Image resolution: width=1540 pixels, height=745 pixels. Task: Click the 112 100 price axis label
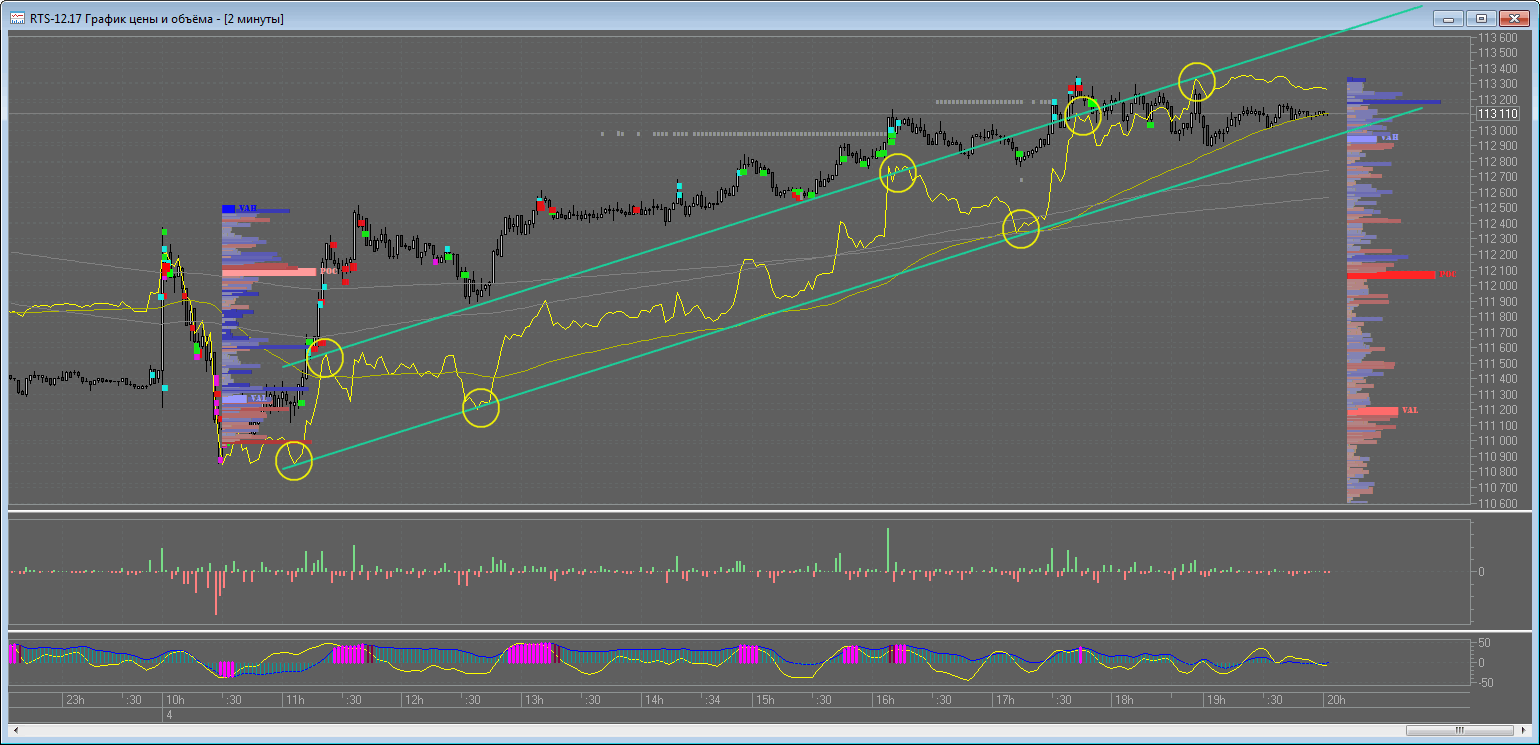[1498, 270]
